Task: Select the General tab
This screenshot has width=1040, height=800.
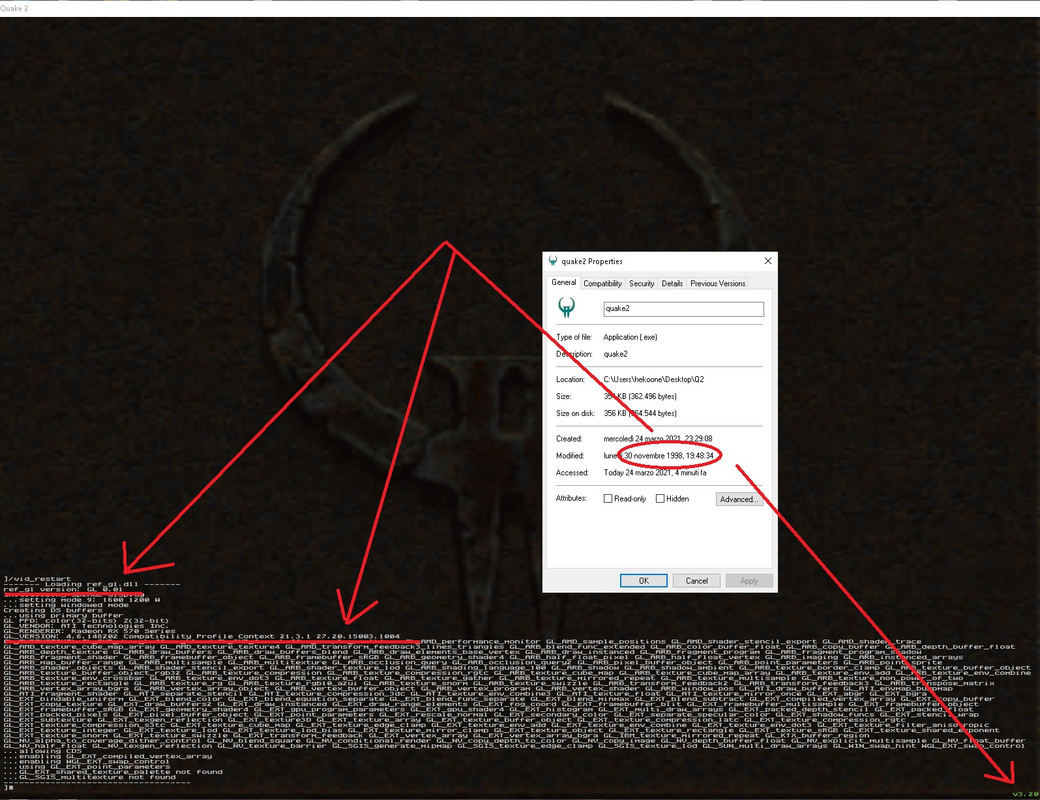Action: click(564, 282)
